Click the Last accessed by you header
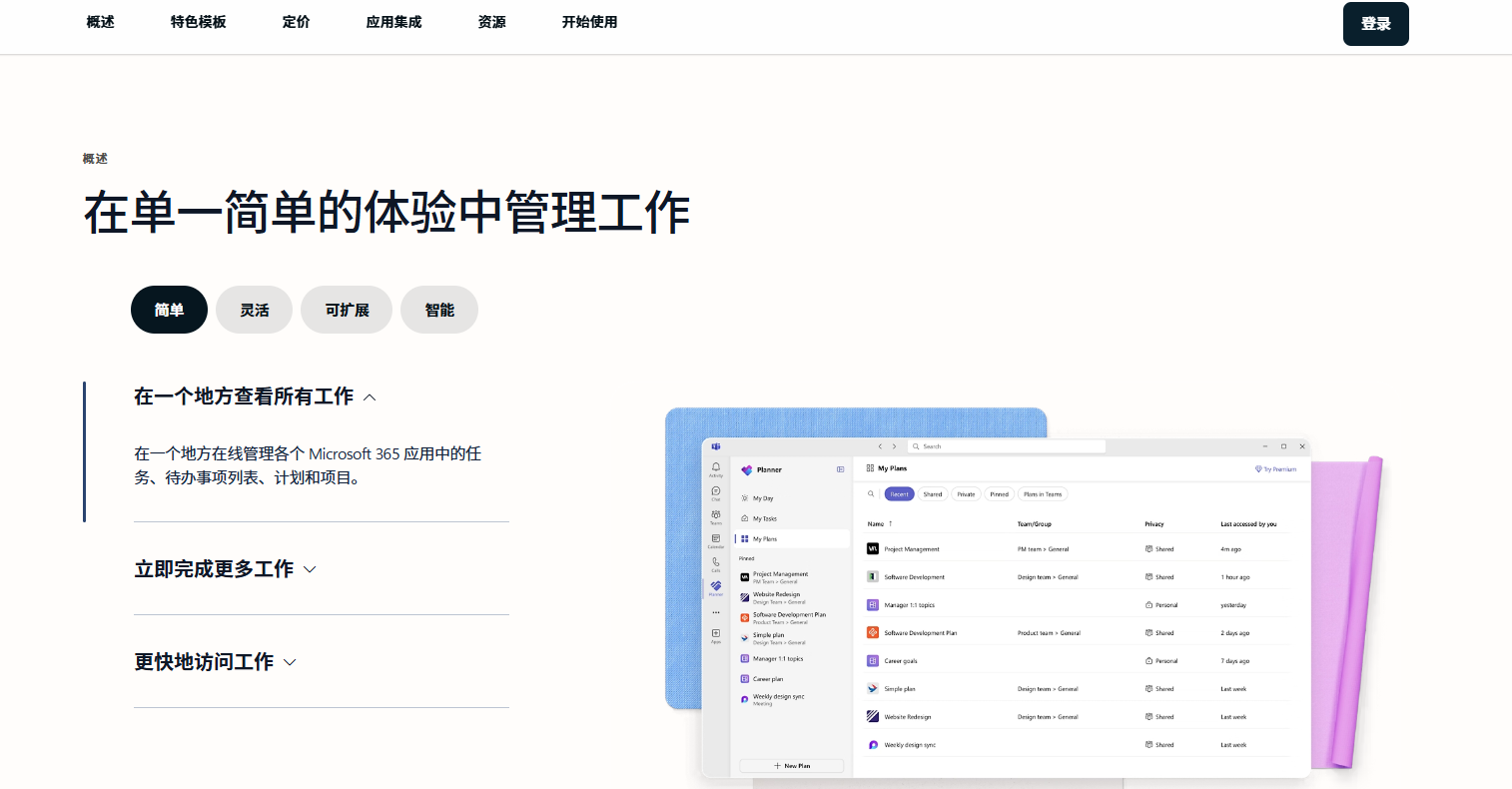Image resolution: width=1512 pixels, height=789 pixels. pos(1248,524)
